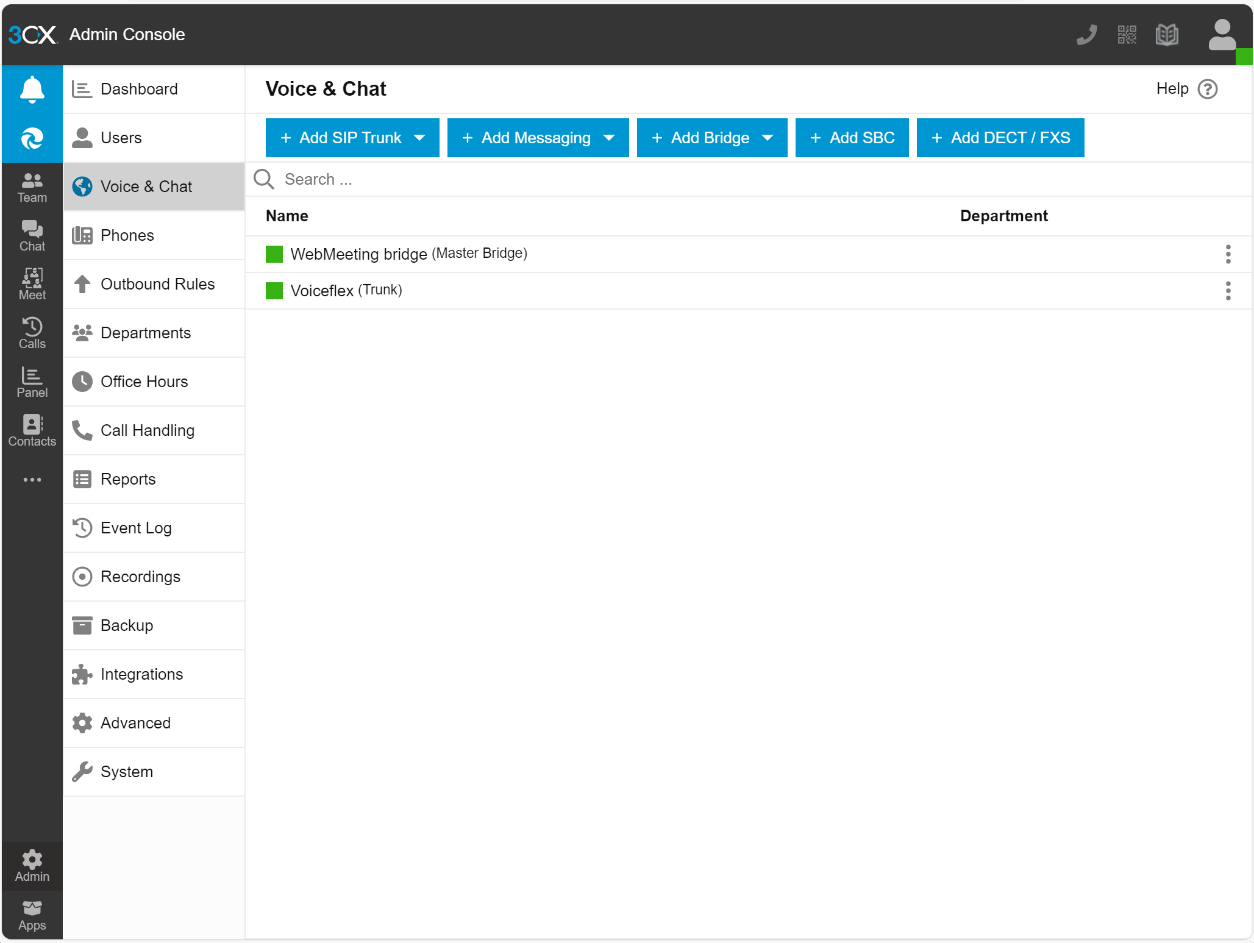The height and width of the screenshot is (943, 1254).
Task: Open the Contacts icon in sidebar
Action: (x=31, y=430)
